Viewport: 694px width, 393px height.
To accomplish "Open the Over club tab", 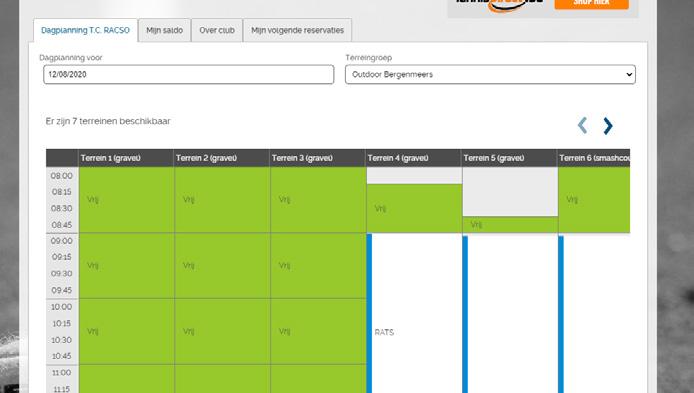I will point(217,30).
